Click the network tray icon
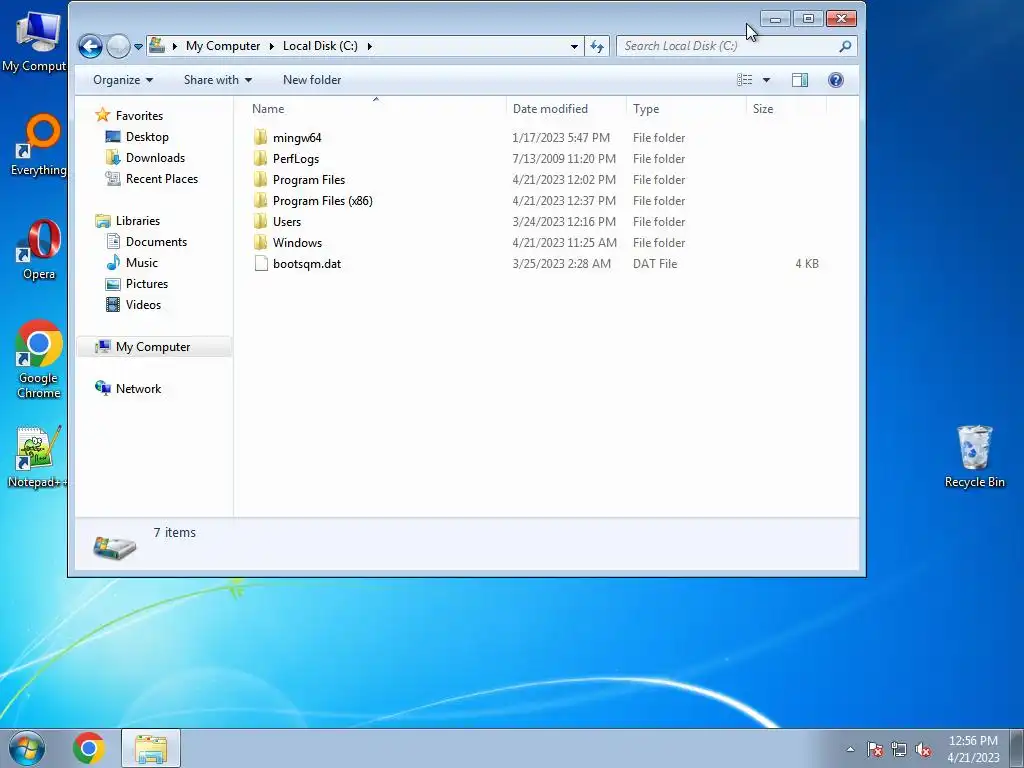This screenshot has height=768, width=1024. [x=899, y=749]
